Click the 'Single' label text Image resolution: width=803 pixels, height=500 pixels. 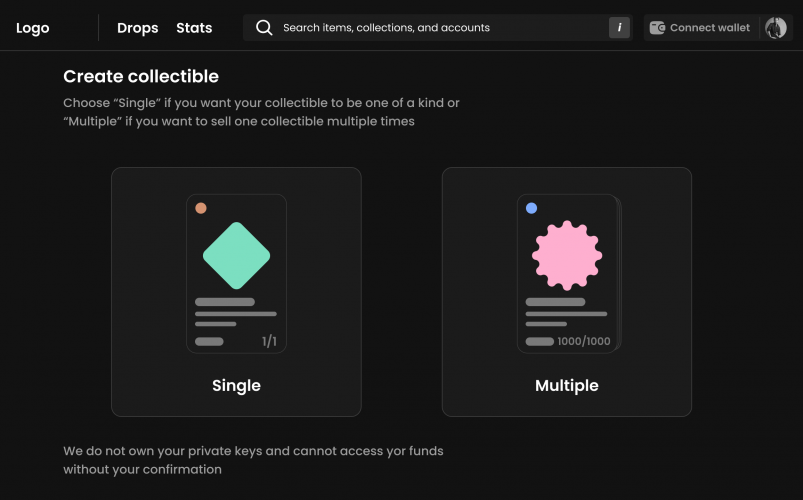point(236,385)
